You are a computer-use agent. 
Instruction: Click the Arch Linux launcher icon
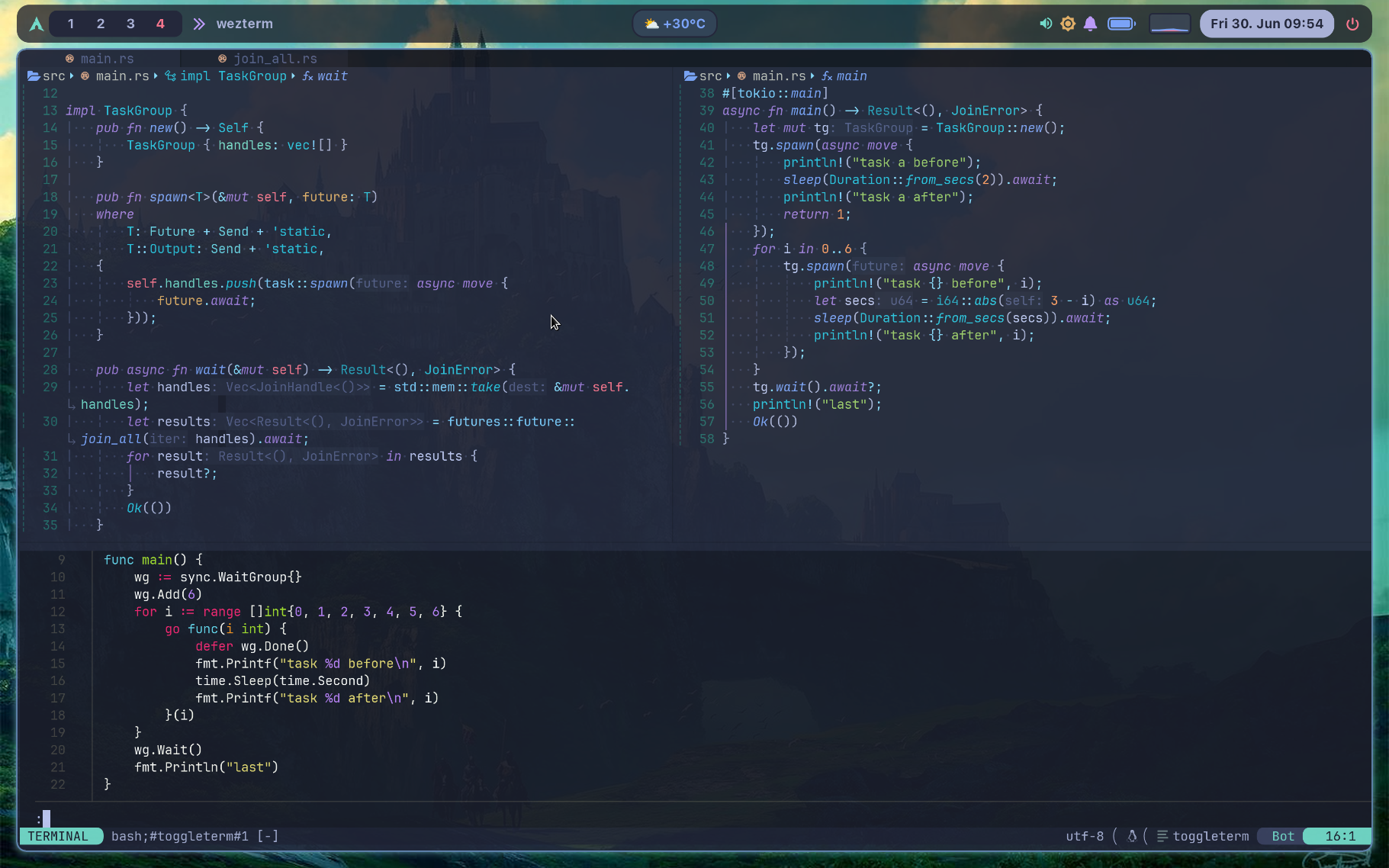click(36, 24)
